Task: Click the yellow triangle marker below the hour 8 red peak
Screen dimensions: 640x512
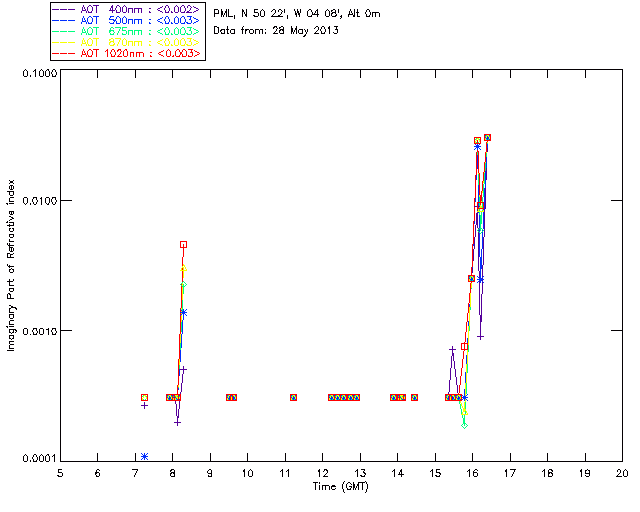Action: 184,268
